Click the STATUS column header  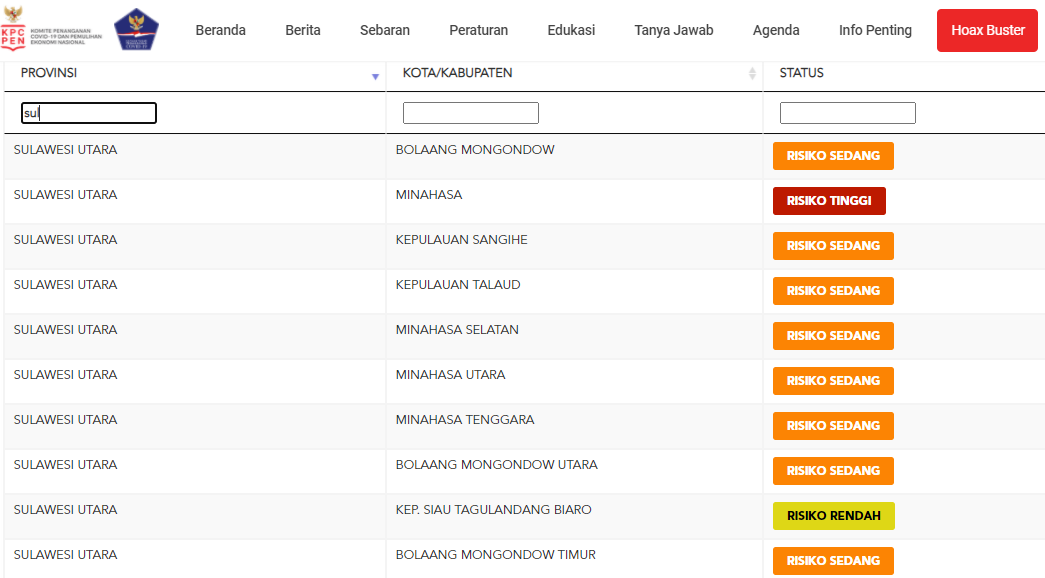coord(802,73)
